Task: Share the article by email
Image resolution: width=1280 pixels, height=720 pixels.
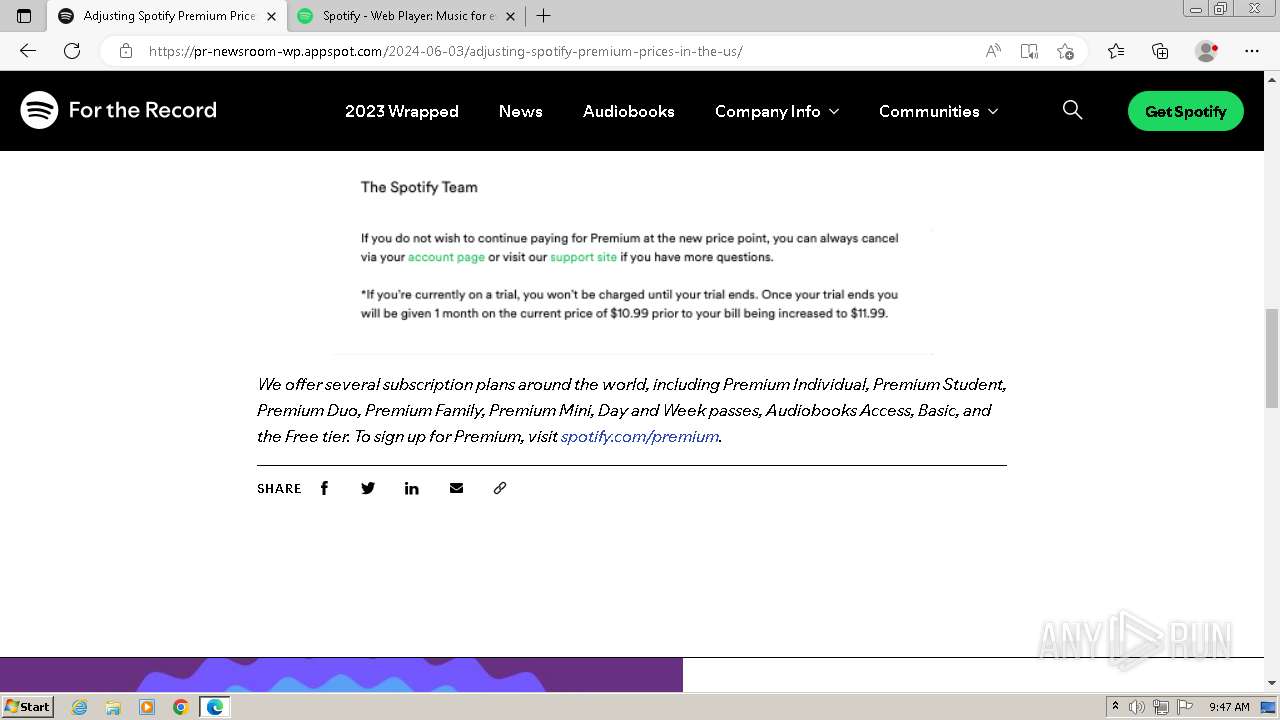Action: coord(456,488)
